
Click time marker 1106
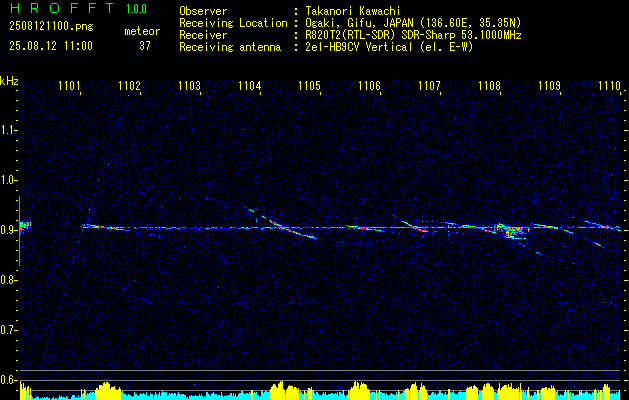tap(369, 85)
